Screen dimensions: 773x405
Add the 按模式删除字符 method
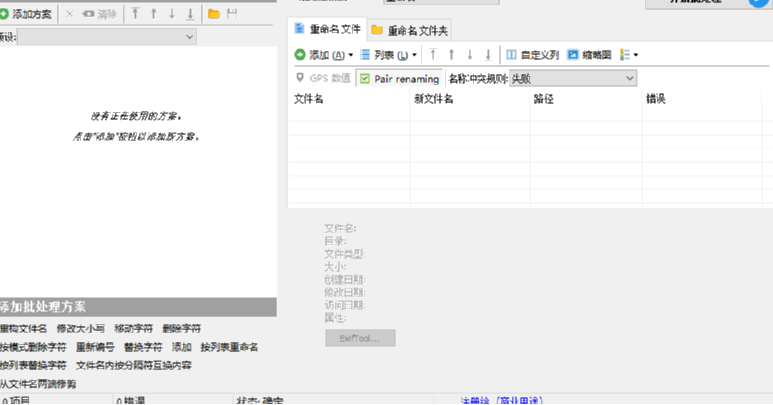[33, 347]
